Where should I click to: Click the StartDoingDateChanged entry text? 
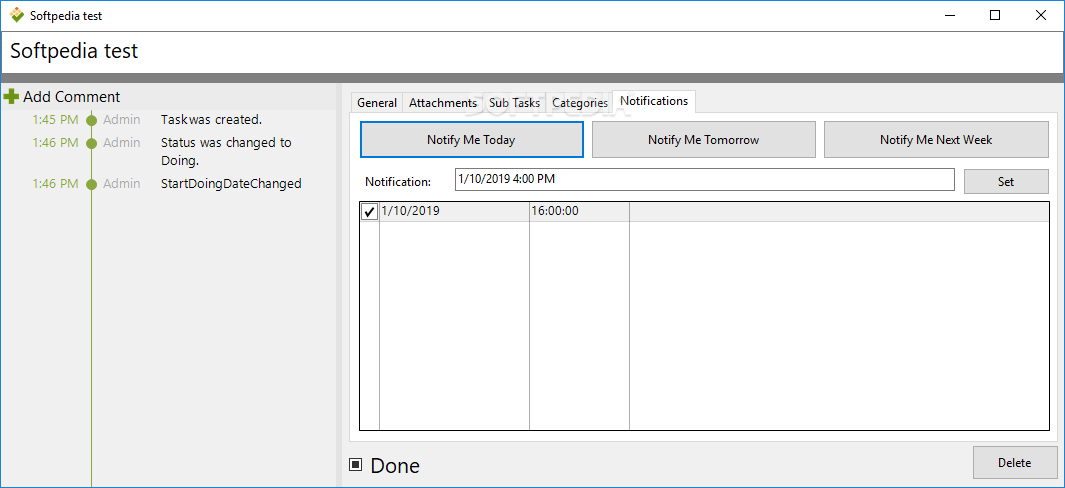(x=231, y=184)
